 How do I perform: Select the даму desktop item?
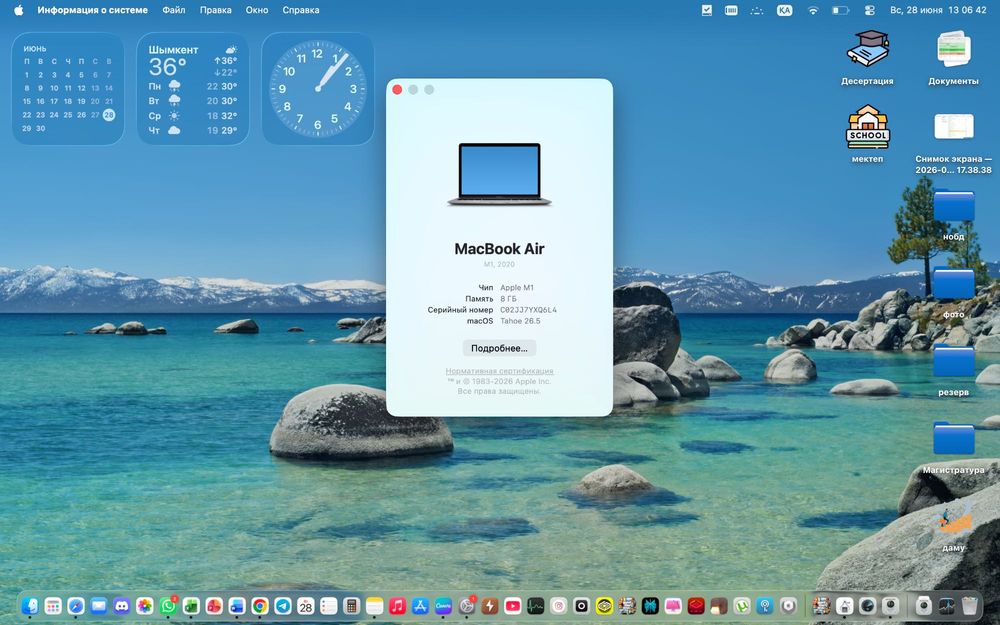953,526
